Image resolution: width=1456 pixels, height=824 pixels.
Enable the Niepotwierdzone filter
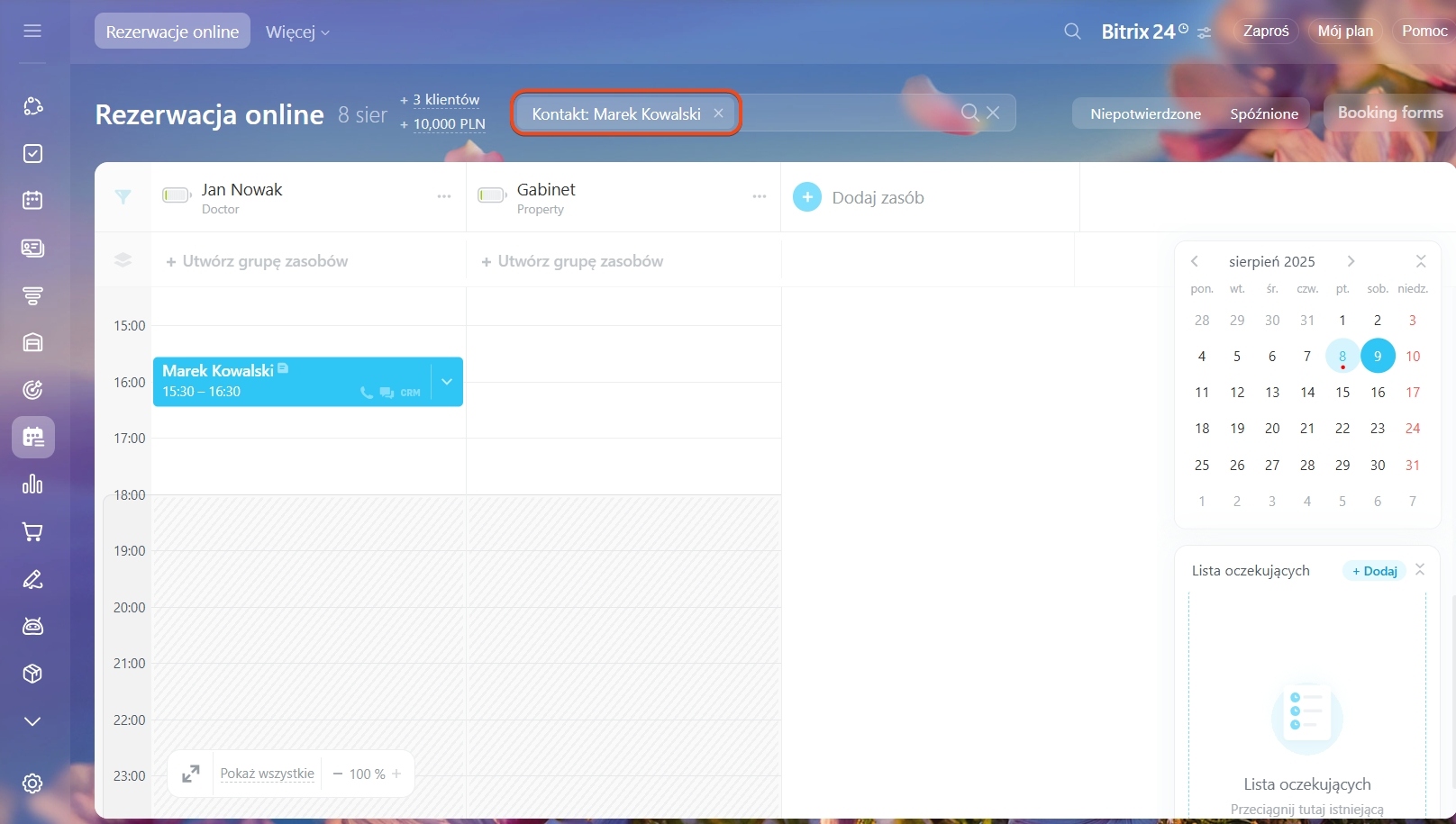(x=1145, y=113)
